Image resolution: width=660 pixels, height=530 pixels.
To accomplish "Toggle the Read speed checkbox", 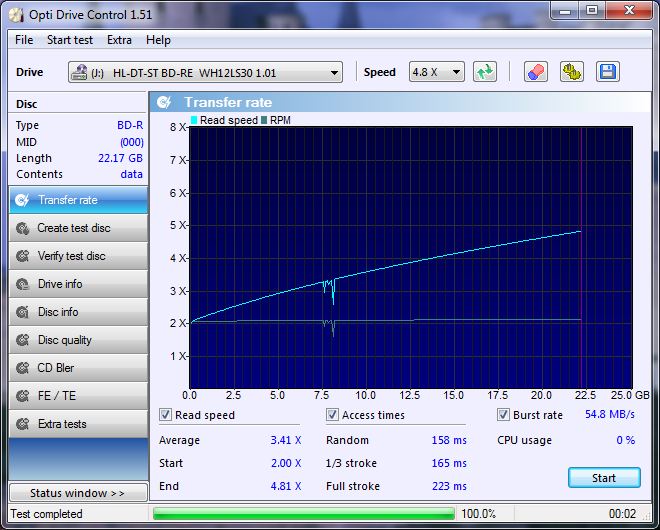I will pos(166,415).
